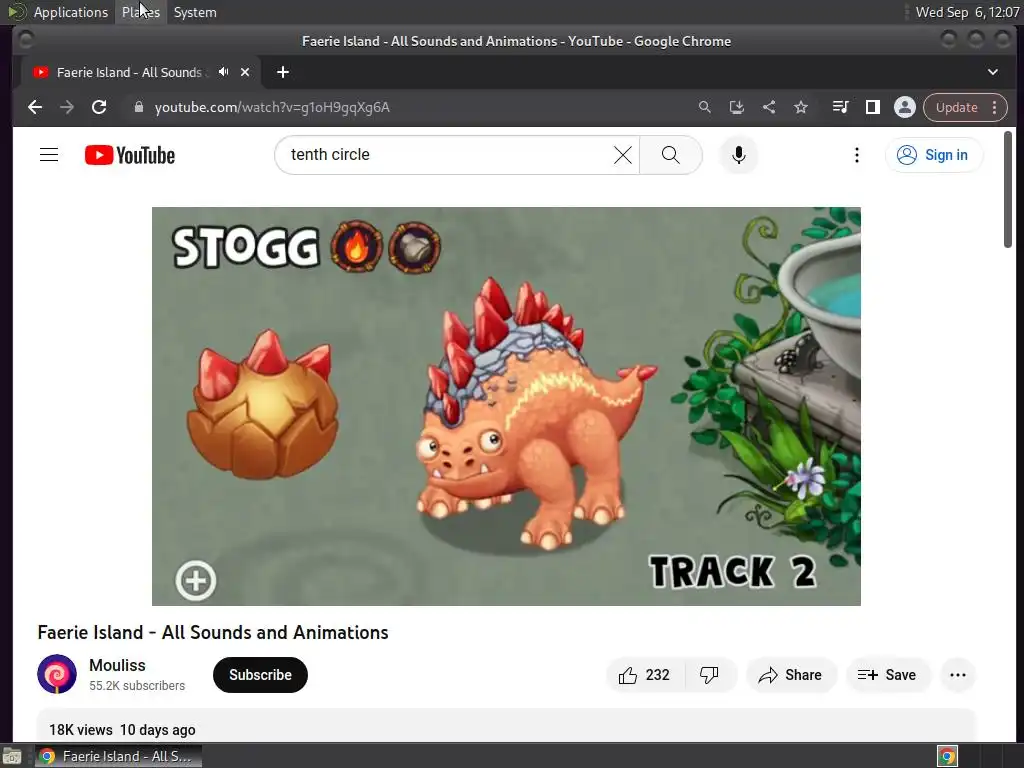1024x768 pixels.
Task: Expand the video description box
Action: pyautogui.click(x=506, y=725)
